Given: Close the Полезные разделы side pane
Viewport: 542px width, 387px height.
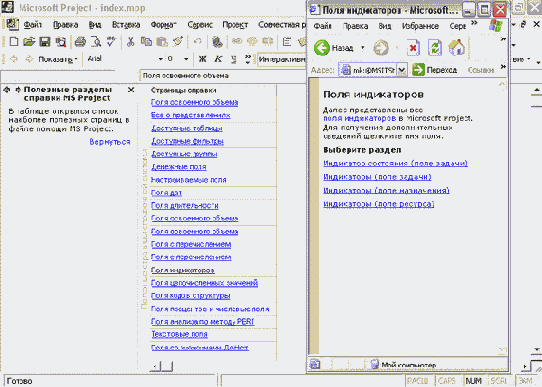Looking at the screenshot, I should 131,90.
